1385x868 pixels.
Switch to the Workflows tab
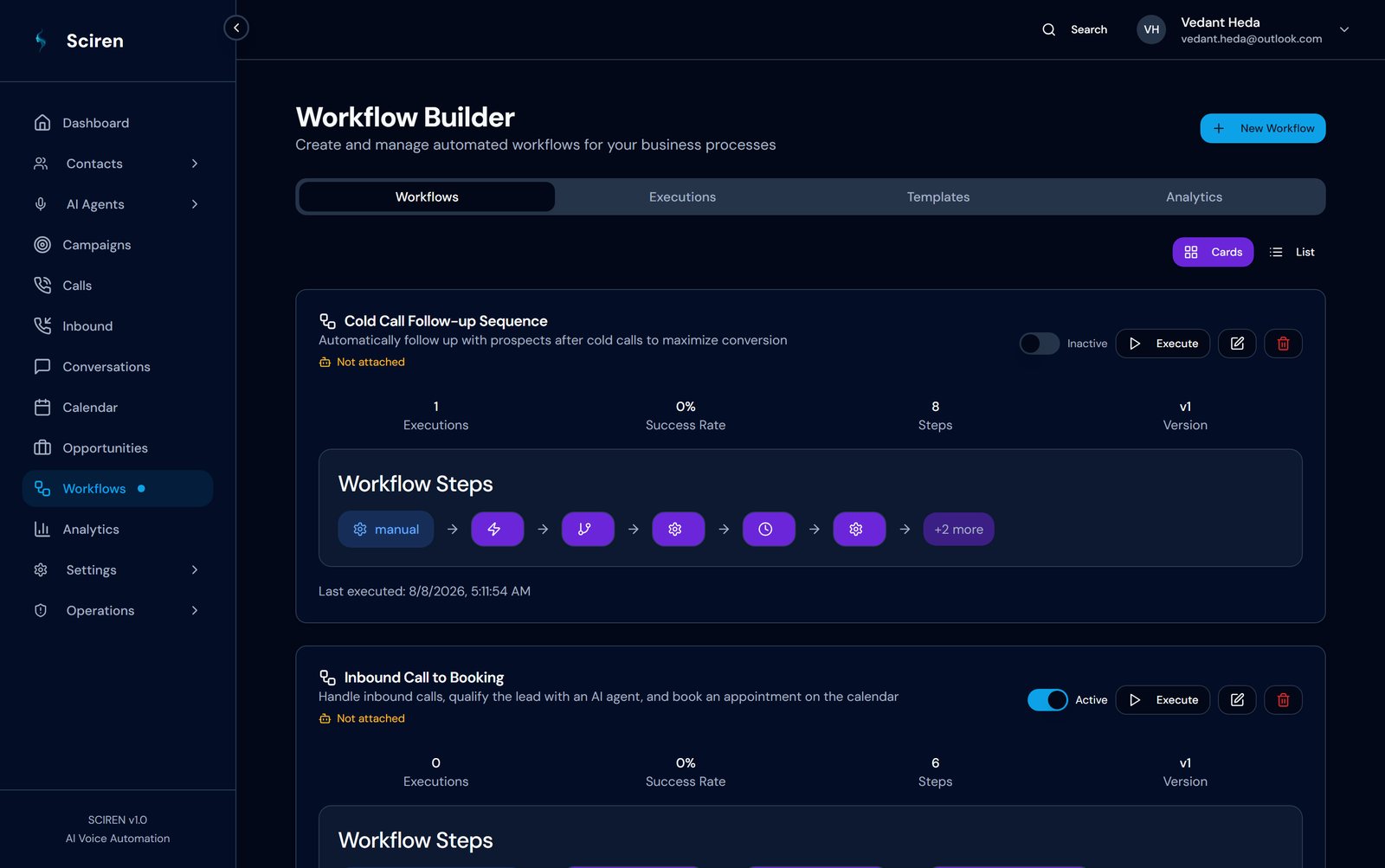427,197
